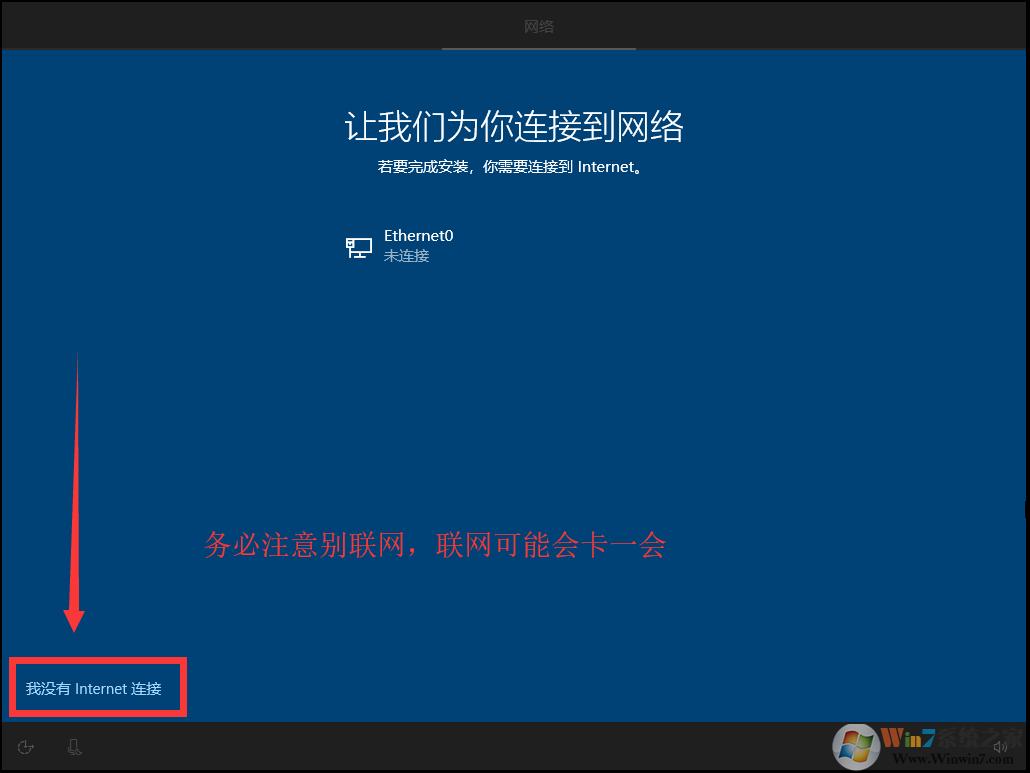
Task: Click the red highlighted box around skip option
Action: pyautogui.click(x=97, y=687)
